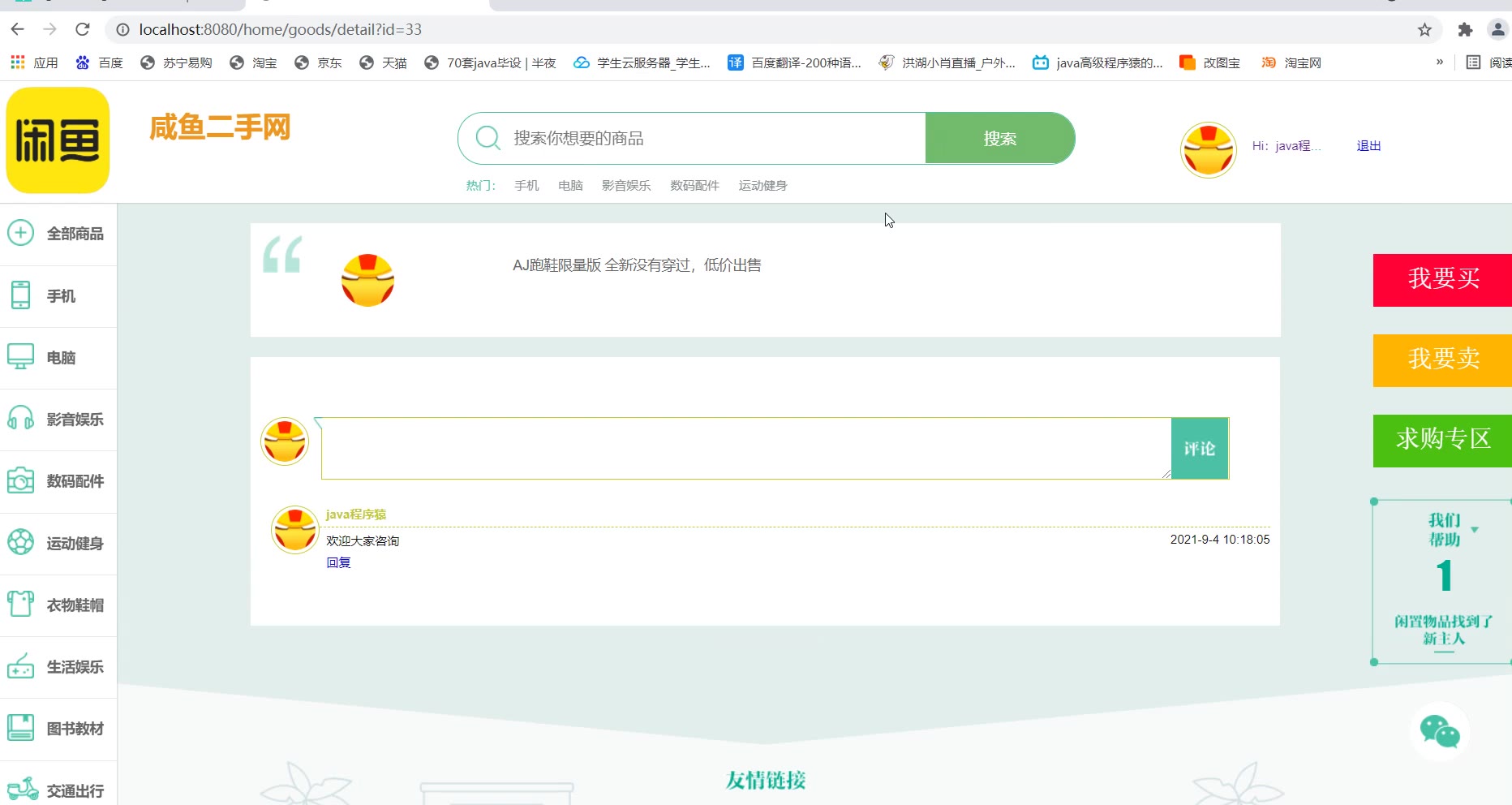
Task: Click the green 搜索 button
Action: [999, 139]
